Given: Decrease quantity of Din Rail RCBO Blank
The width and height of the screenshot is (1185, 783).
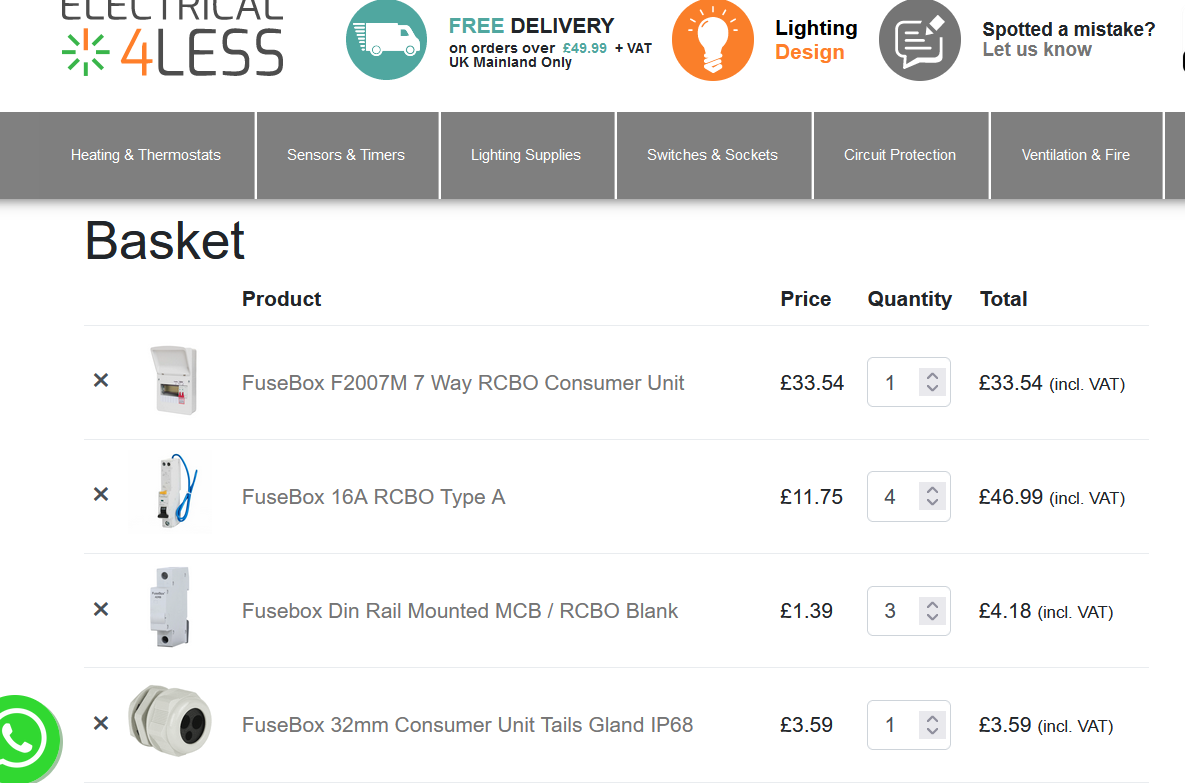Looking at the screenshot, I should pos(933,617).
